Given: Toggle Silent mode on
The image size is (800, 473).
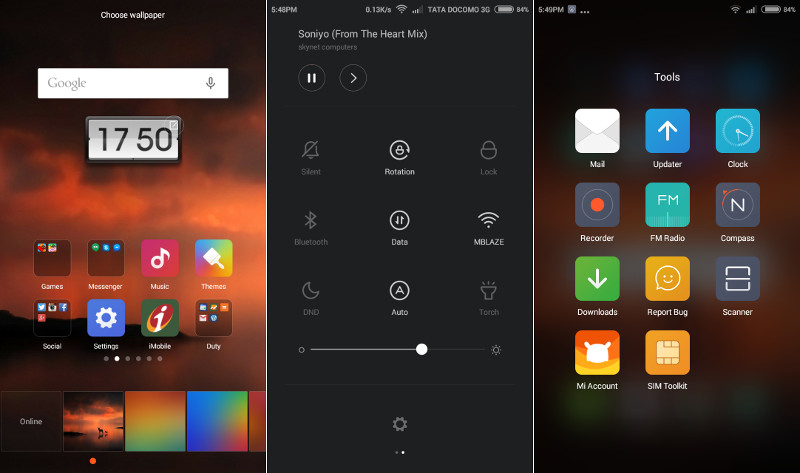Looking at the screenshot, I should pyautogui.click(x=311, y=151).
